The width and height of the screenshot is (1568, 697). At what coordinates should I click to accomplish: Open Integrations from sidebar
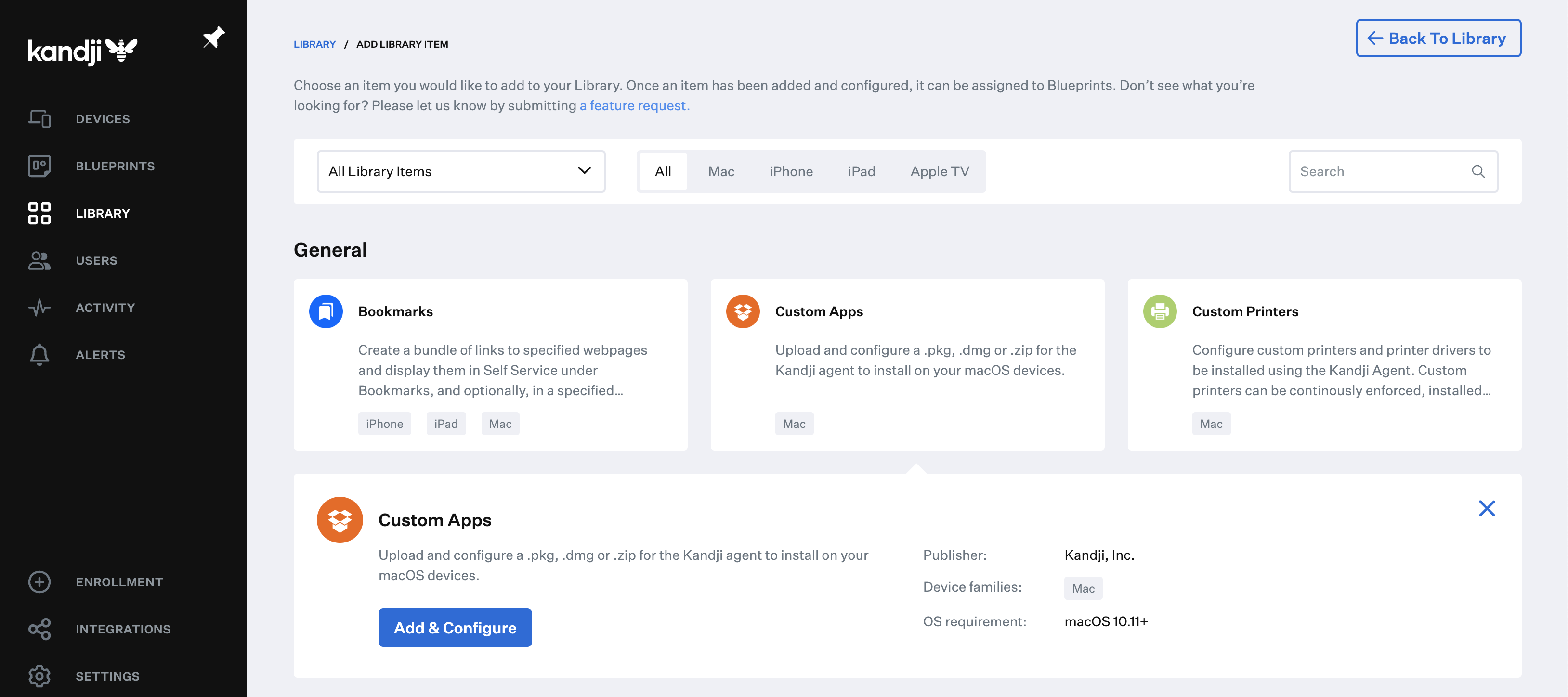pyautogui.click(x=123, y=628)
